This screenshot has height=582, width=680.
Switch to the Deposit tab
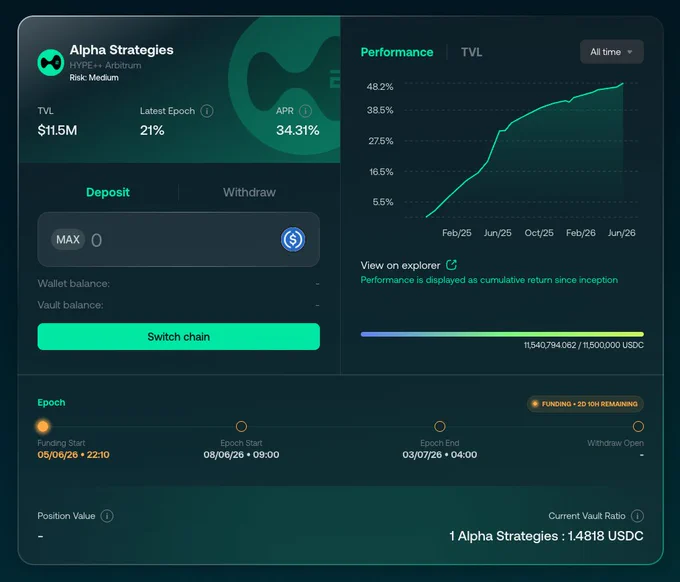point(108,192)
